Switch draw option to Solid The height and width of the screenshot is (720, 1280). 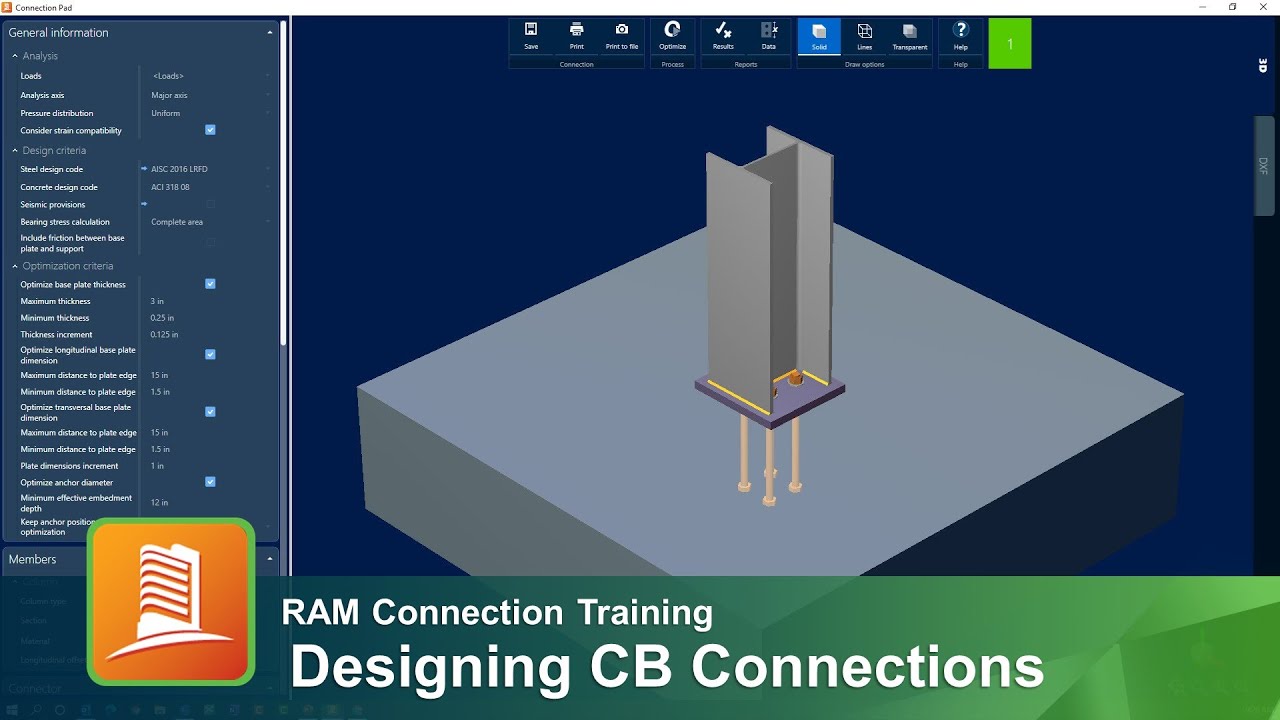819,35
